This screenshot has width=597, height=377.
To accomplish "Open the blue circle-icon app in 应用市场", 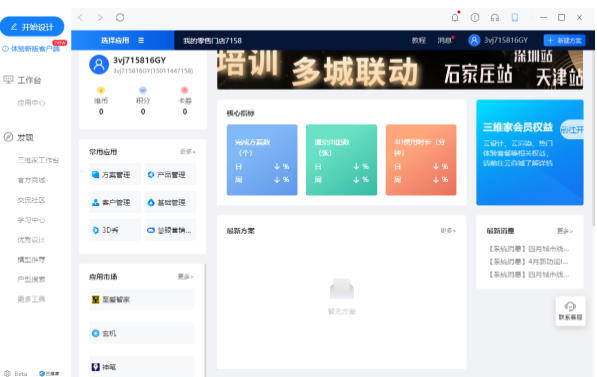I will pyautogui.click(x=141, y=333).
